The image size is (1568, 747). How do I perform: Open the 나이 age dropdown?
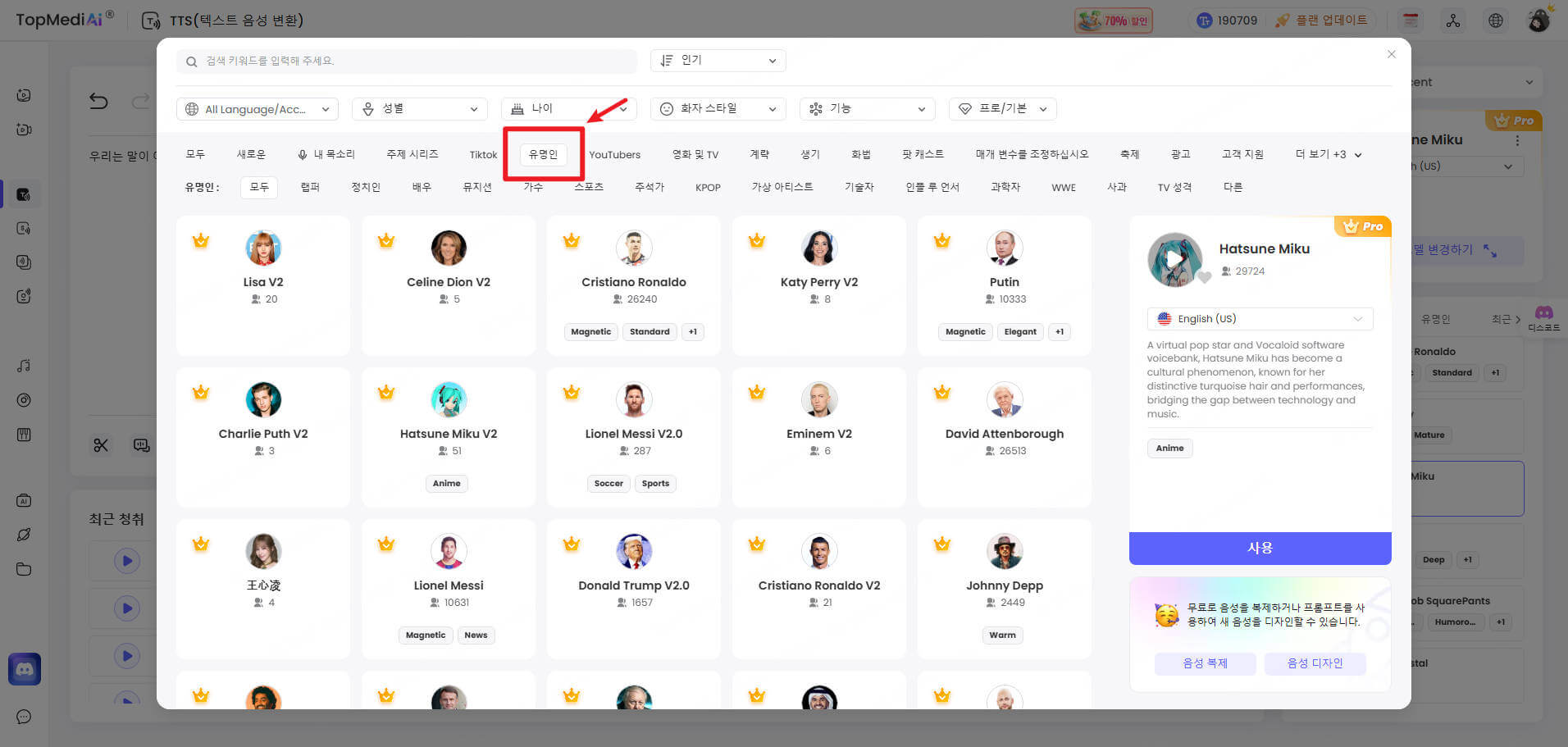(569, 109)
